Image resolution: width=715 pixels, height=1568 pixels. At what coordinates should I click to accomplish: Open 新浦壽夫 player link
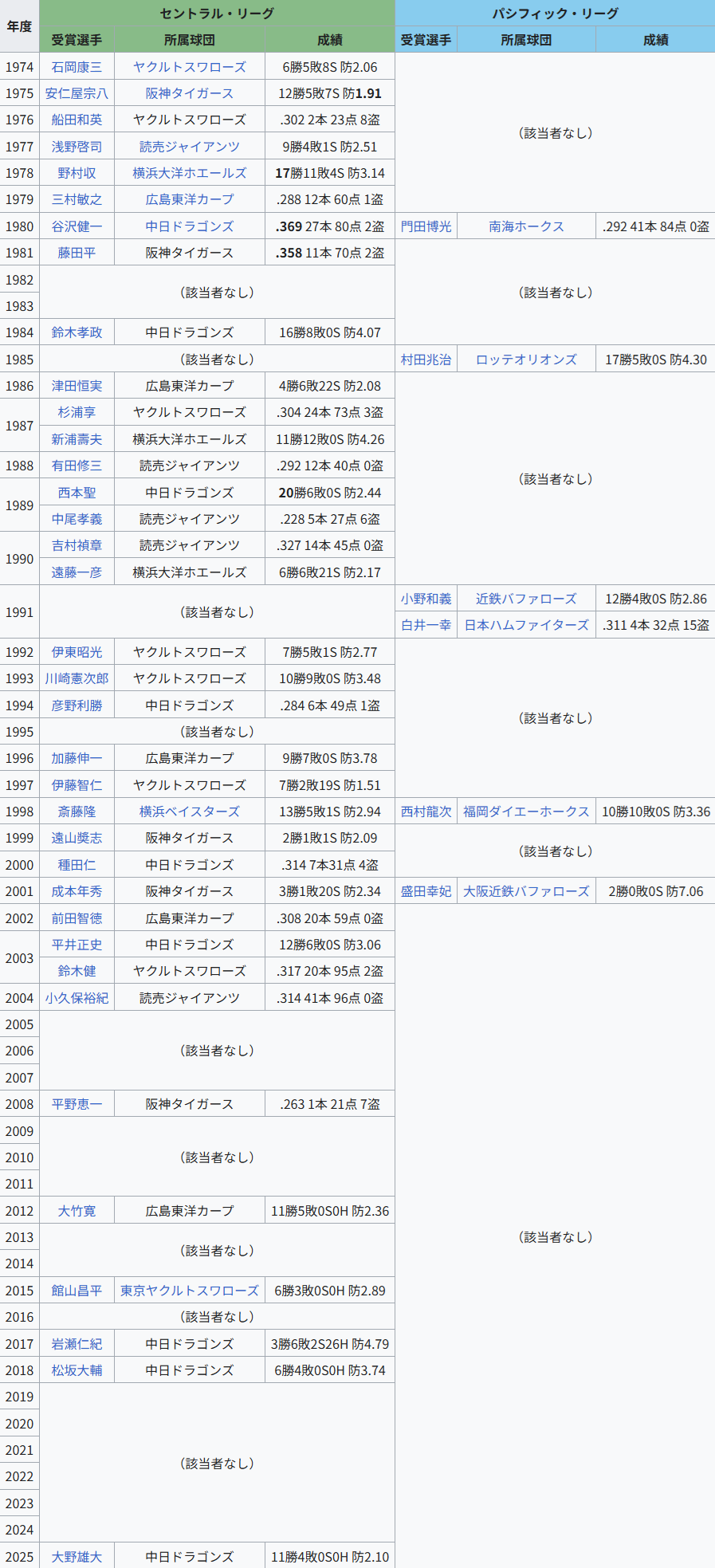(77, 439)
